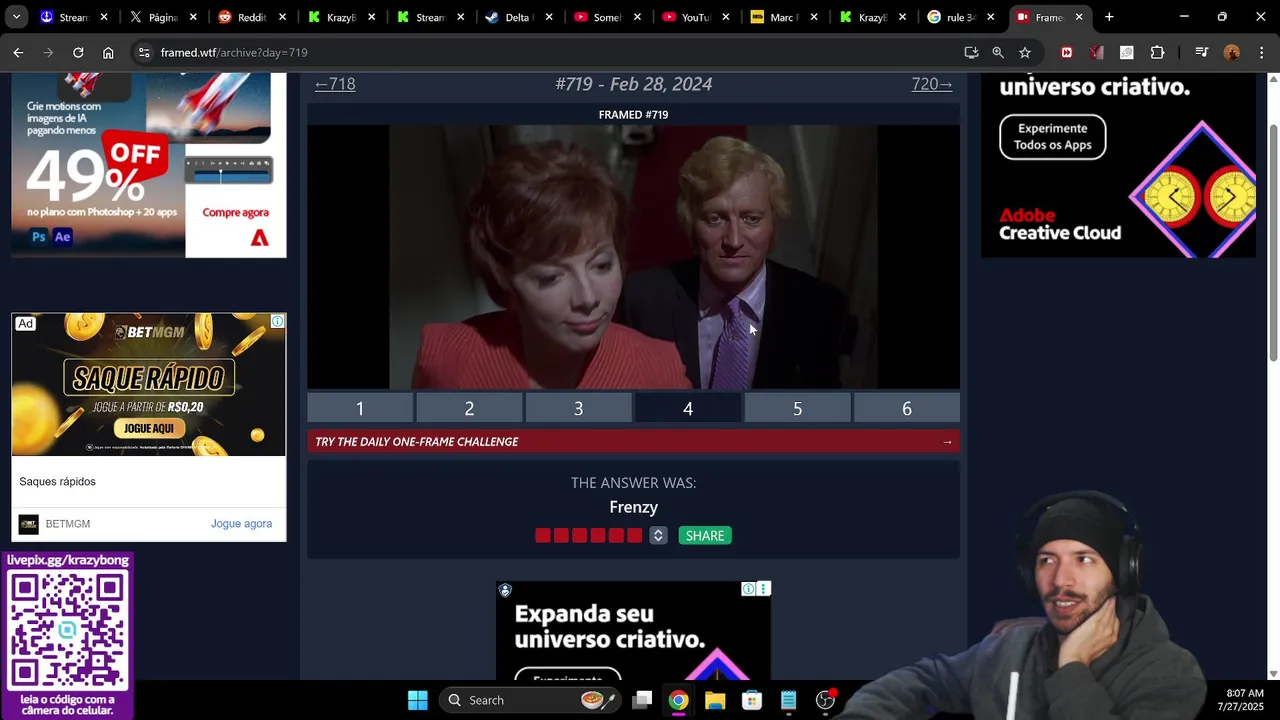Click the browser forward arrow
The height and width of the screenshot is (720, 1280).
48,52
